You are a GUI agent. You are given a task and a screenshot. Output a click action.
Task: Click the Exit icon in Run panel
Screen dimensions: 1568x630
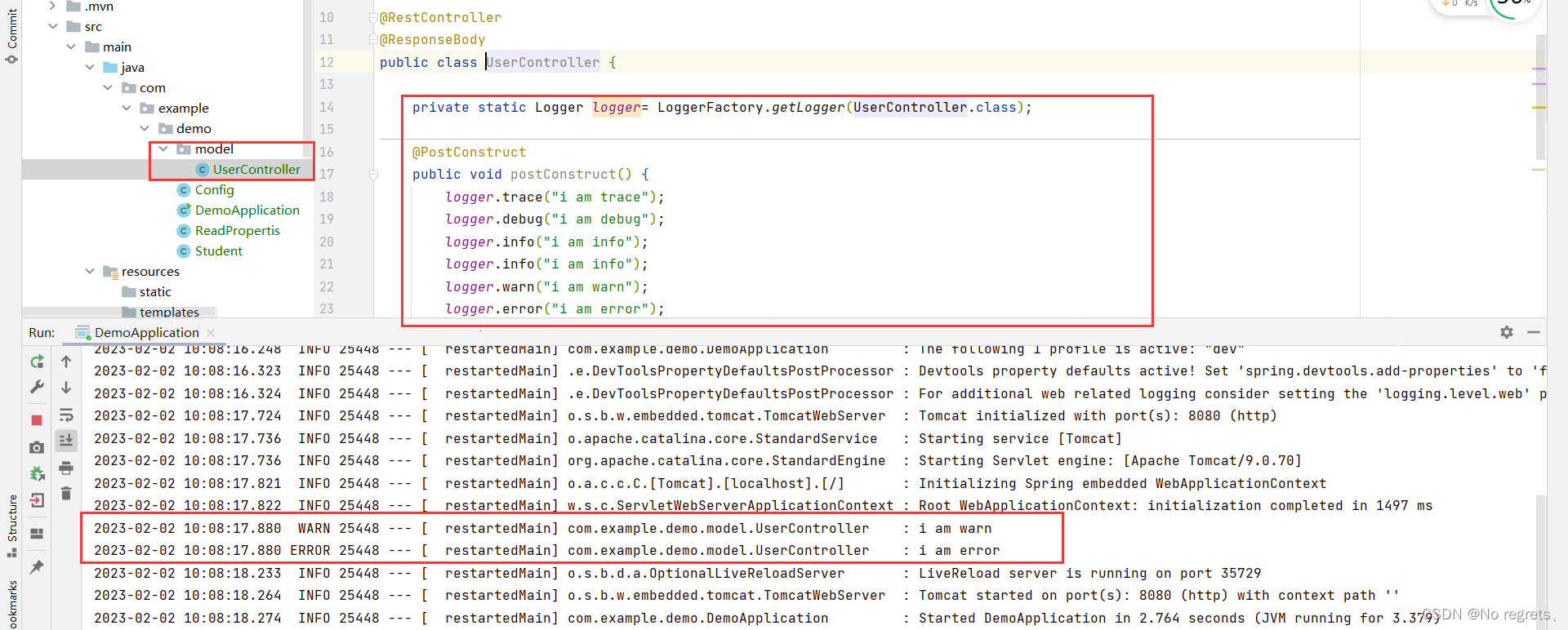click(37, 500)
